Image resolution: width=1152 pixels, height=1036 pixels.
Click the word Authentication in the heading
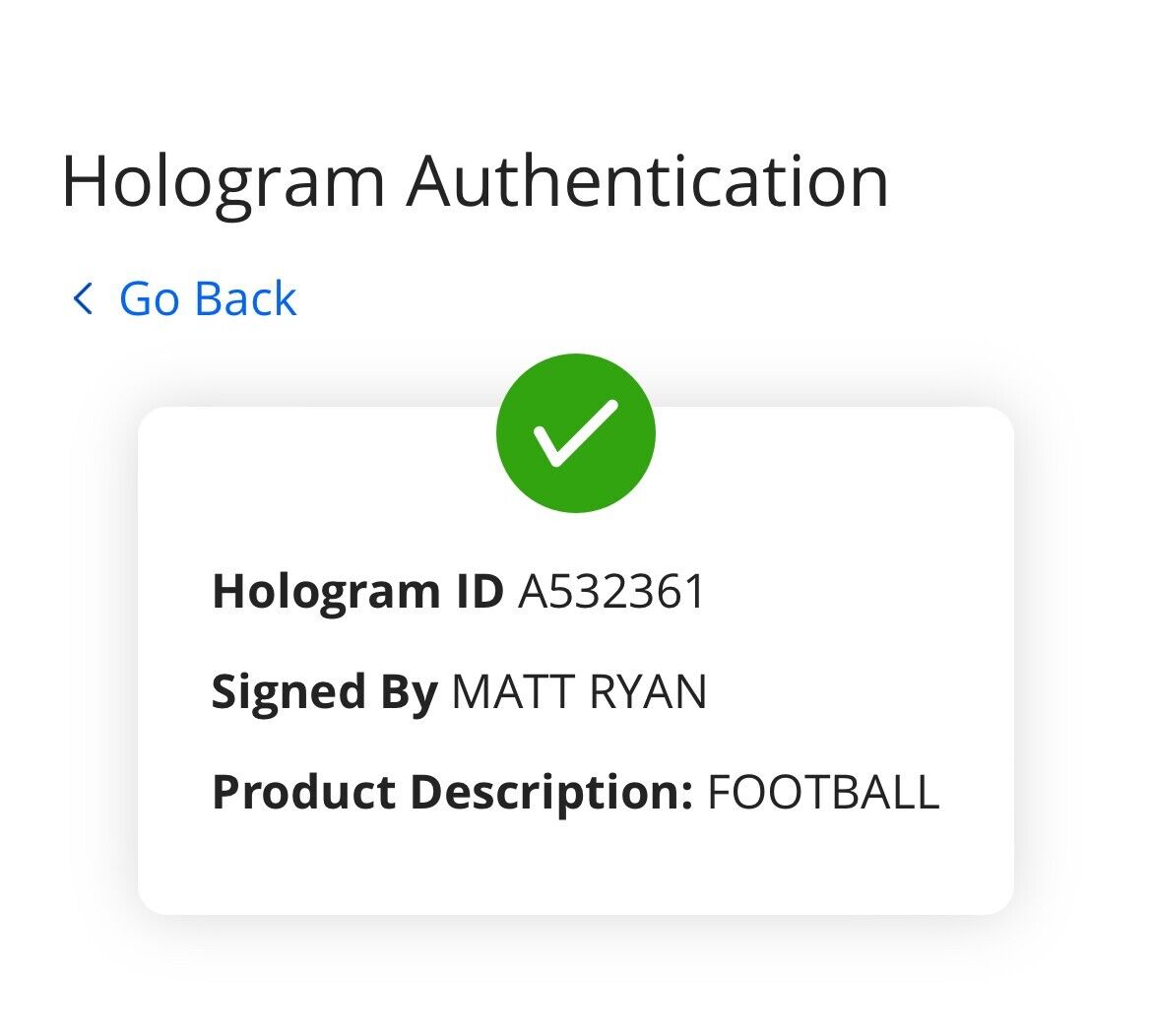coord(647,181)
